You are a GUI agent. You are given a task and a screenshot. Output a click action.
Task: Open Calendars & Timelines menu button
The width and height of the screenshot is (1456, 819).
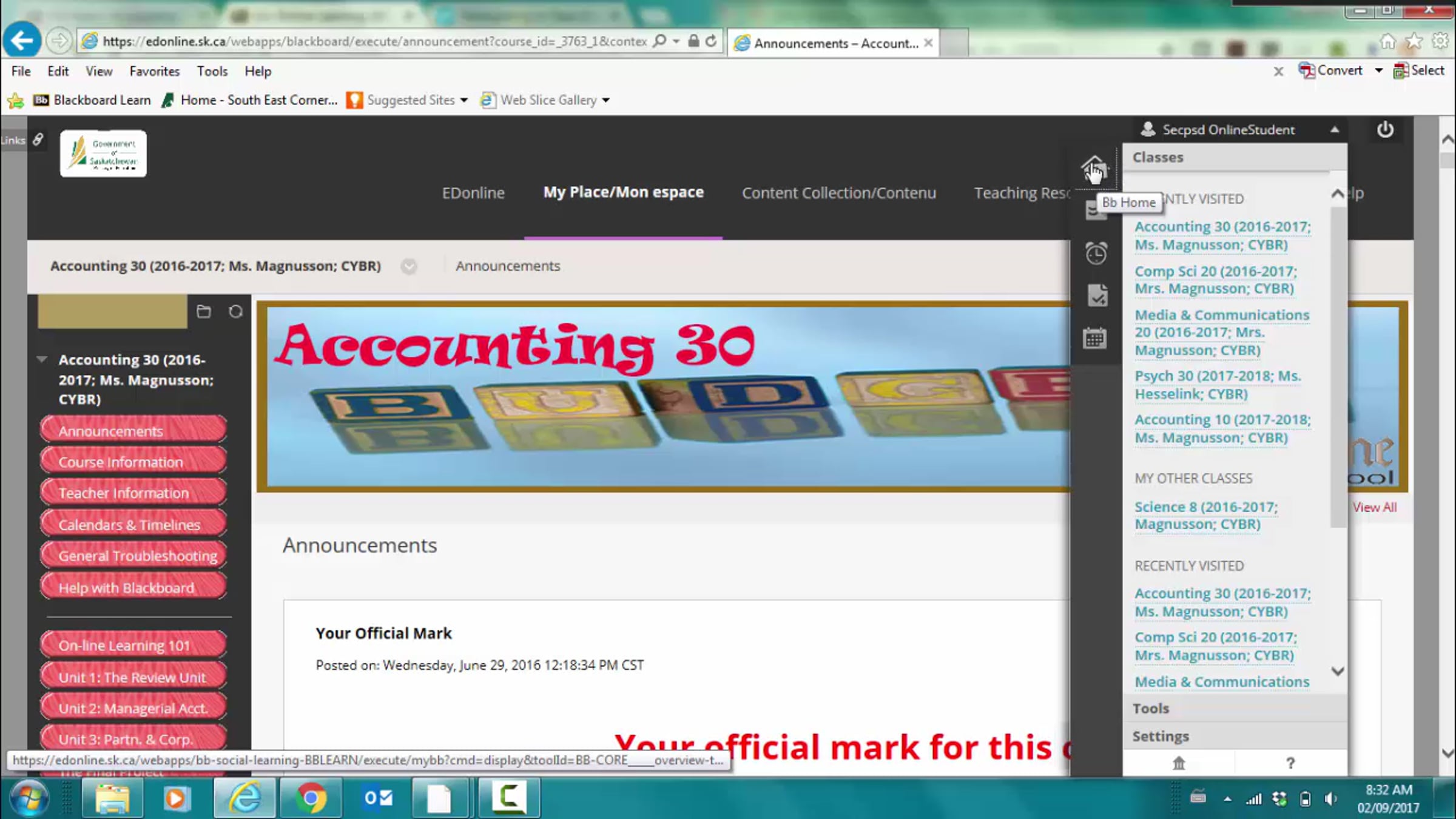pos(133,524)
